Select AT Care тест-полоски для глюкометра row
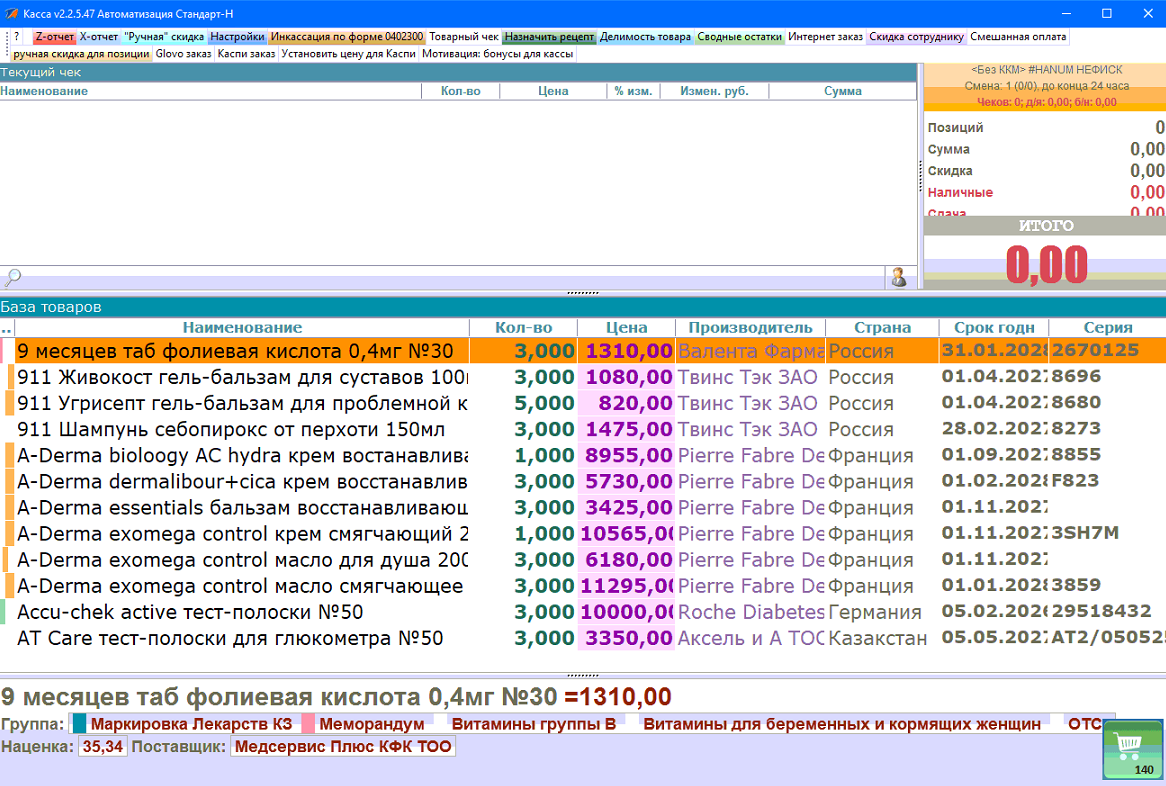This screenshot has height=786, width=1166. tap(583, 638)
